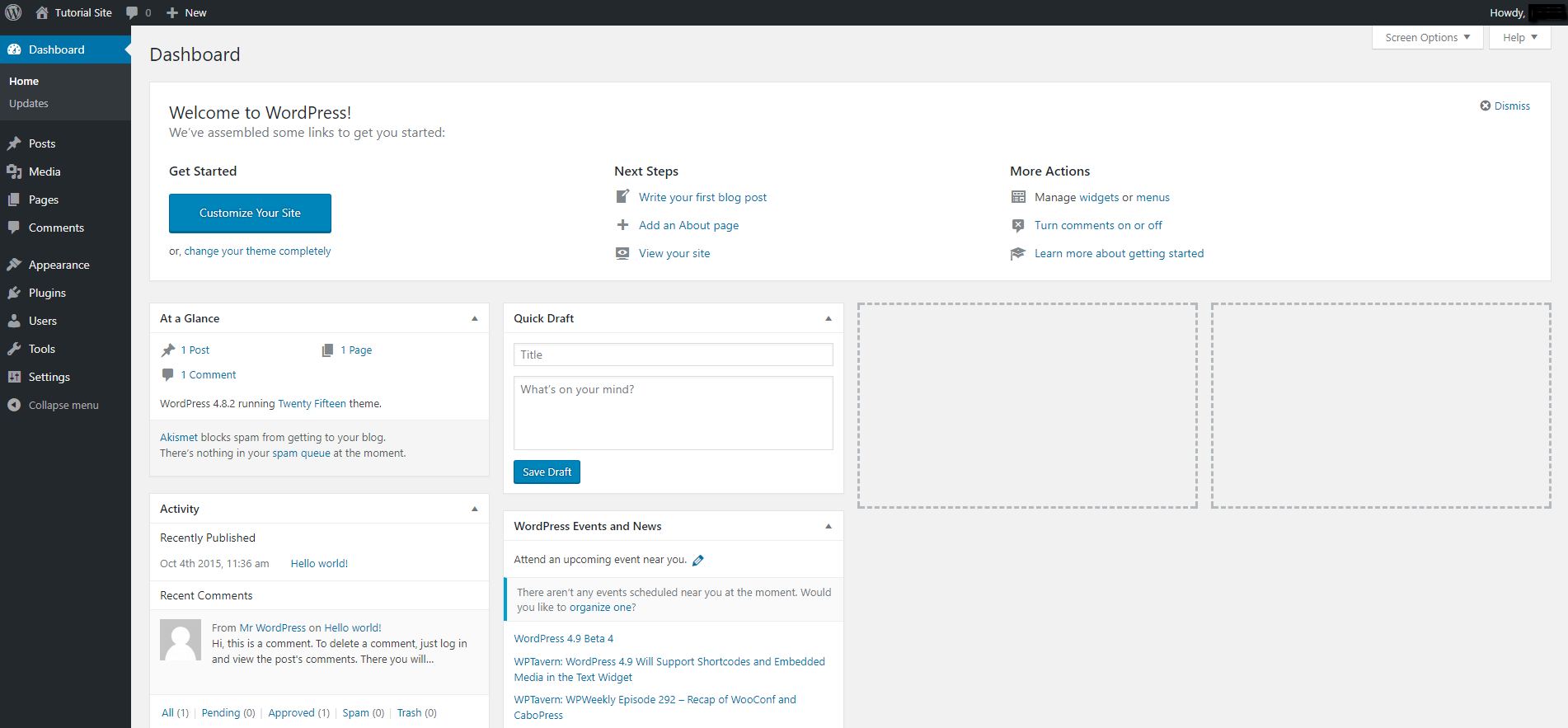
Task: Click the Plugins plug icon
Action: tap(14, 293)
